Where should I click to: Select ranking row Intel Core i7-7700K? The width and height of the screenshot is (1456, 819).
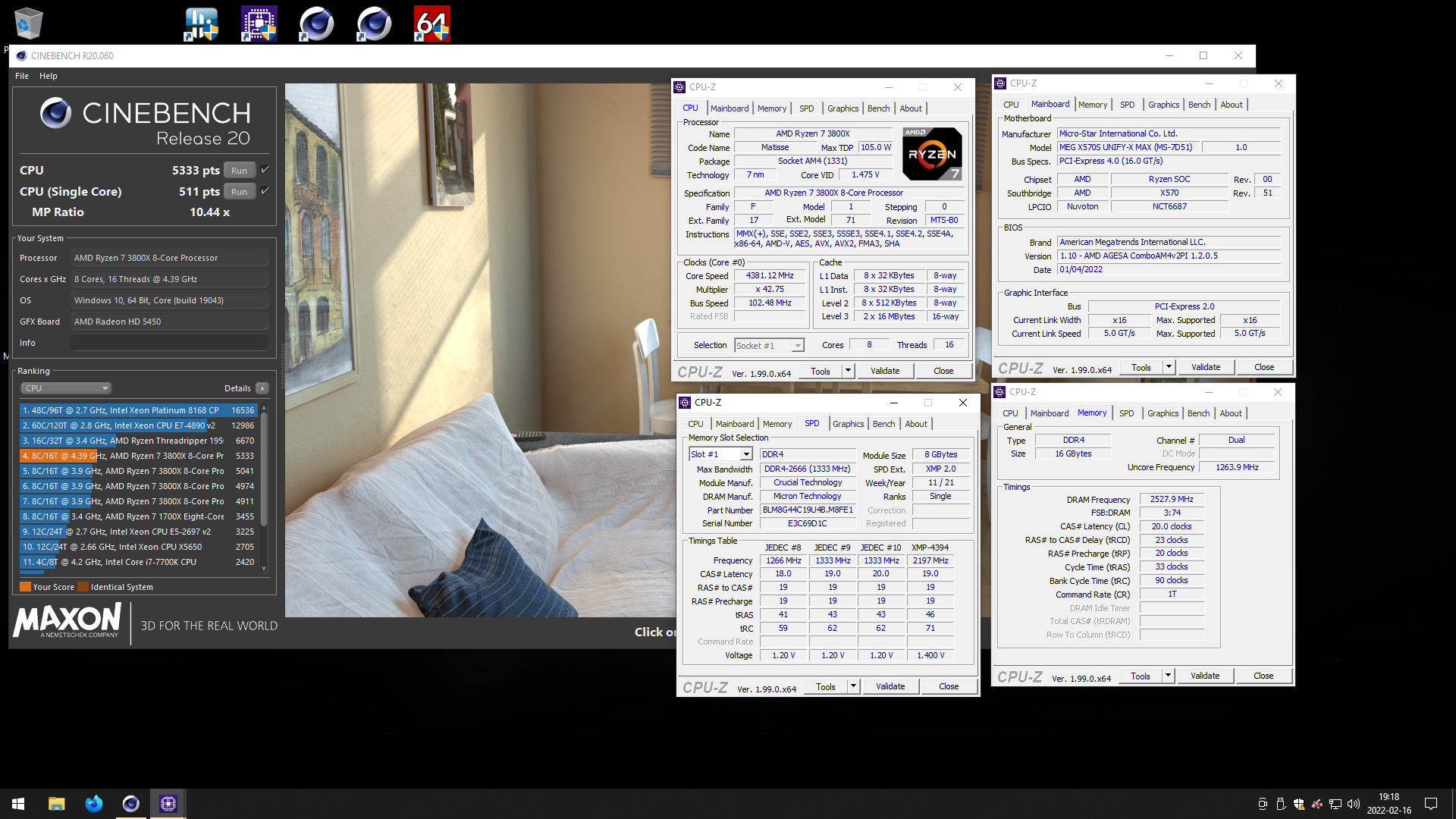[x=138, y=562]
